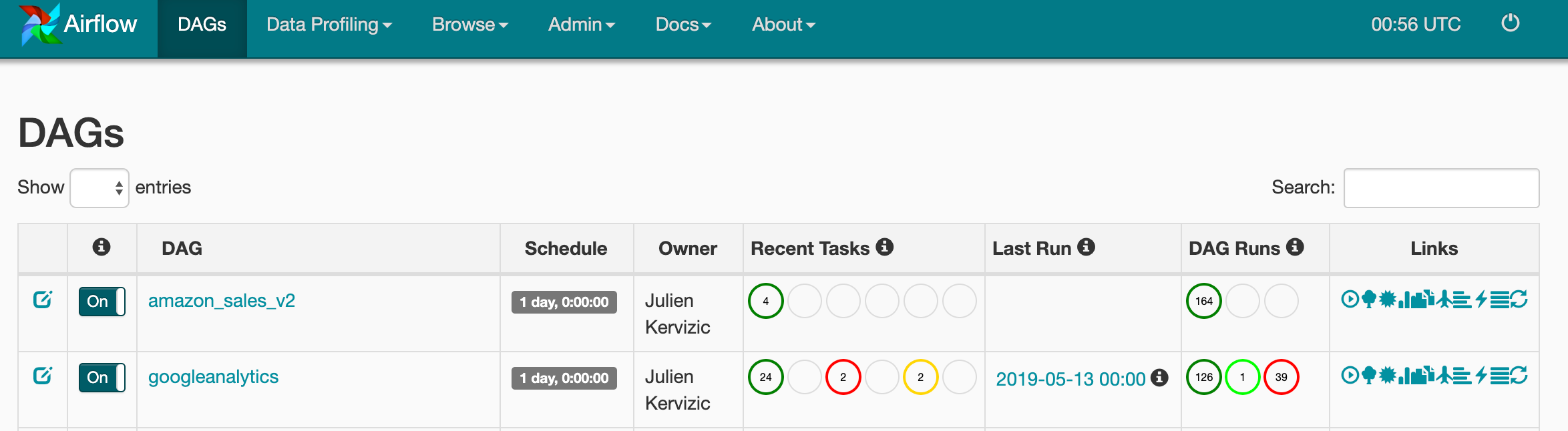
Task: Edit googleanalytics DAG pencil icon
Action: pyautogui.click(x=43, y=376)
